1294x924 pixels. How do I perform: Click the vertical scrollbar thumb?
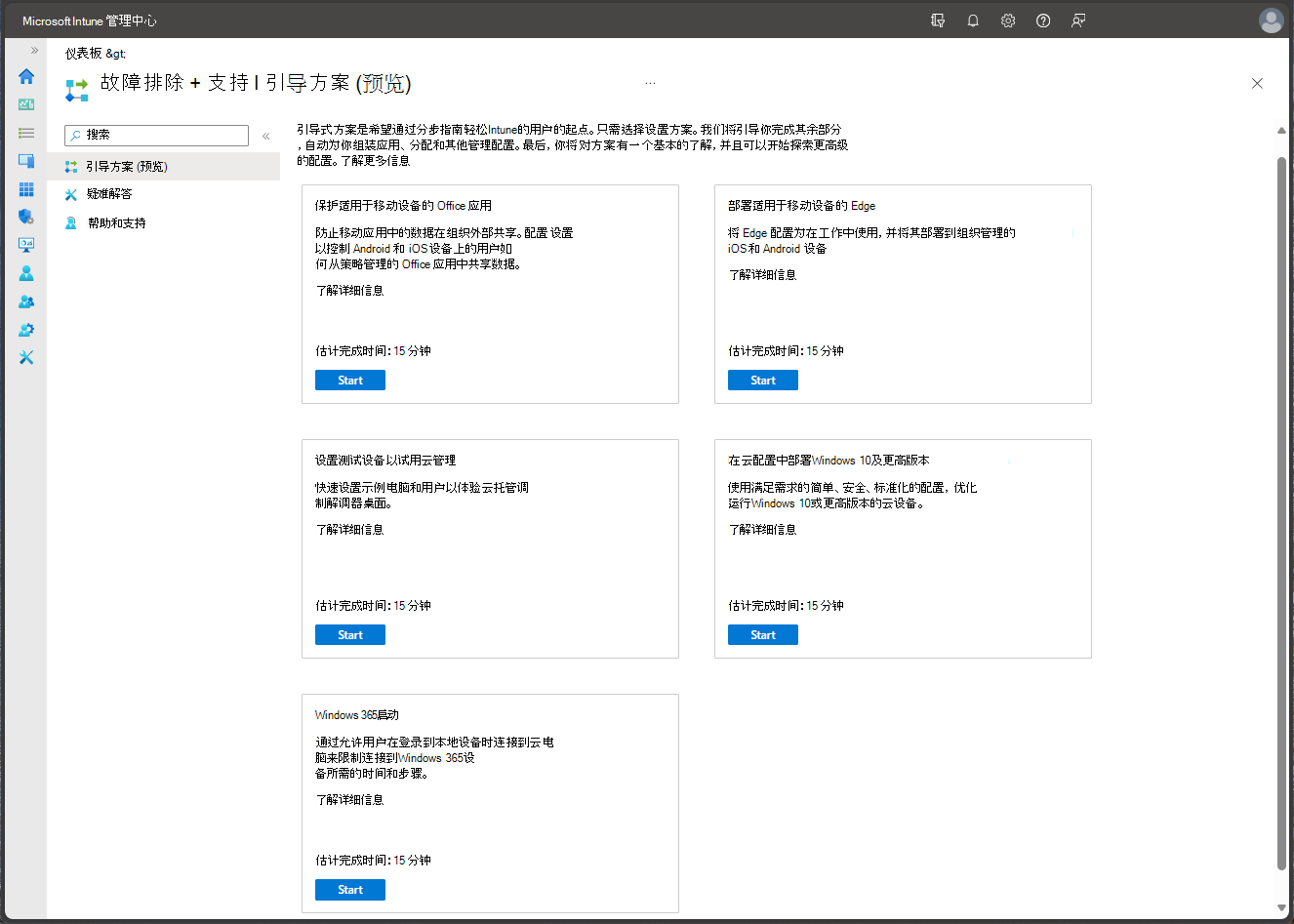1281,512
